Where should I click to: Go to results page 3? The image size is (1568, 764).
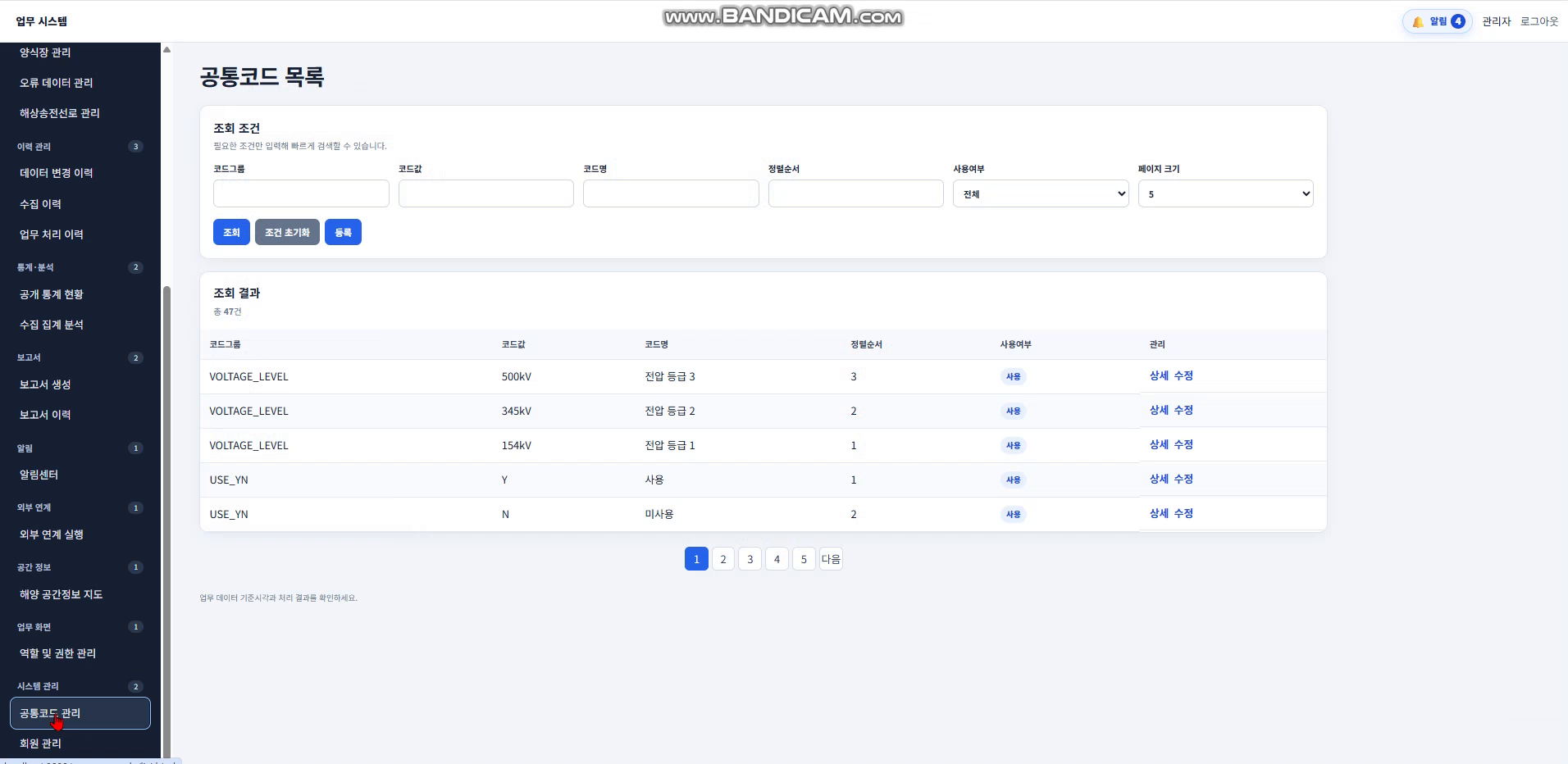click(750, 559)
